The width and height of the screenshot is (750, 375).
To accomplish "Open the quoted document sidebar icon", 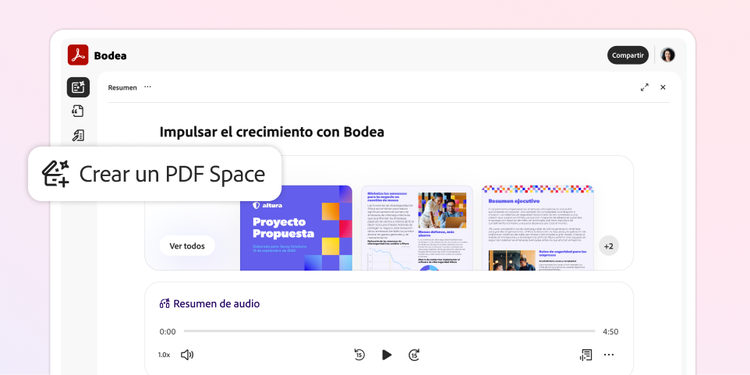I will [78, 111].
